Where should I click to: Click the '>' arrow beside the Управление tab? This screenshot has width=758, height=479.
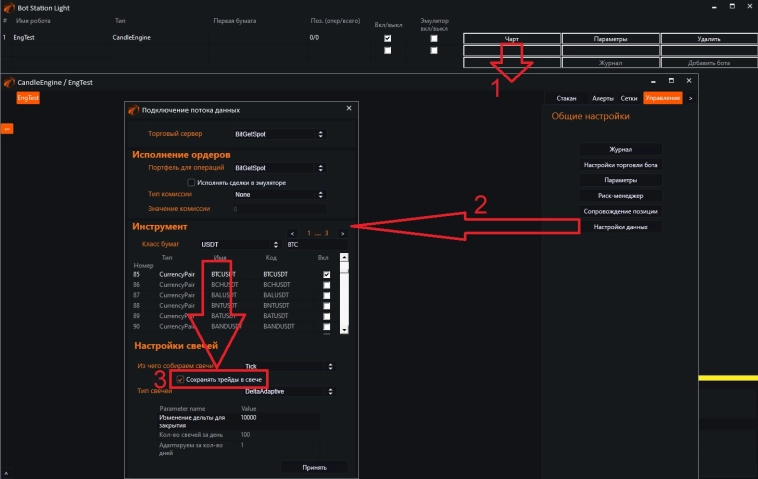690,98
